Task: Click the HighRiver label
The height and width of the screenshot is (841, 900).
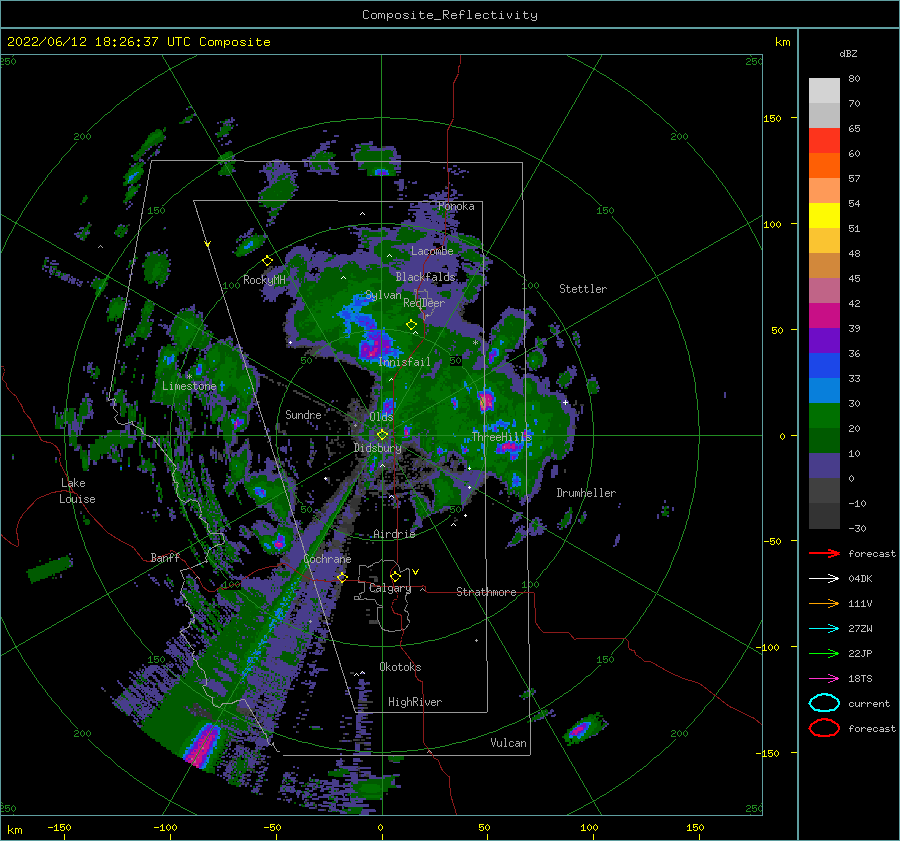Action: (415, 702)
